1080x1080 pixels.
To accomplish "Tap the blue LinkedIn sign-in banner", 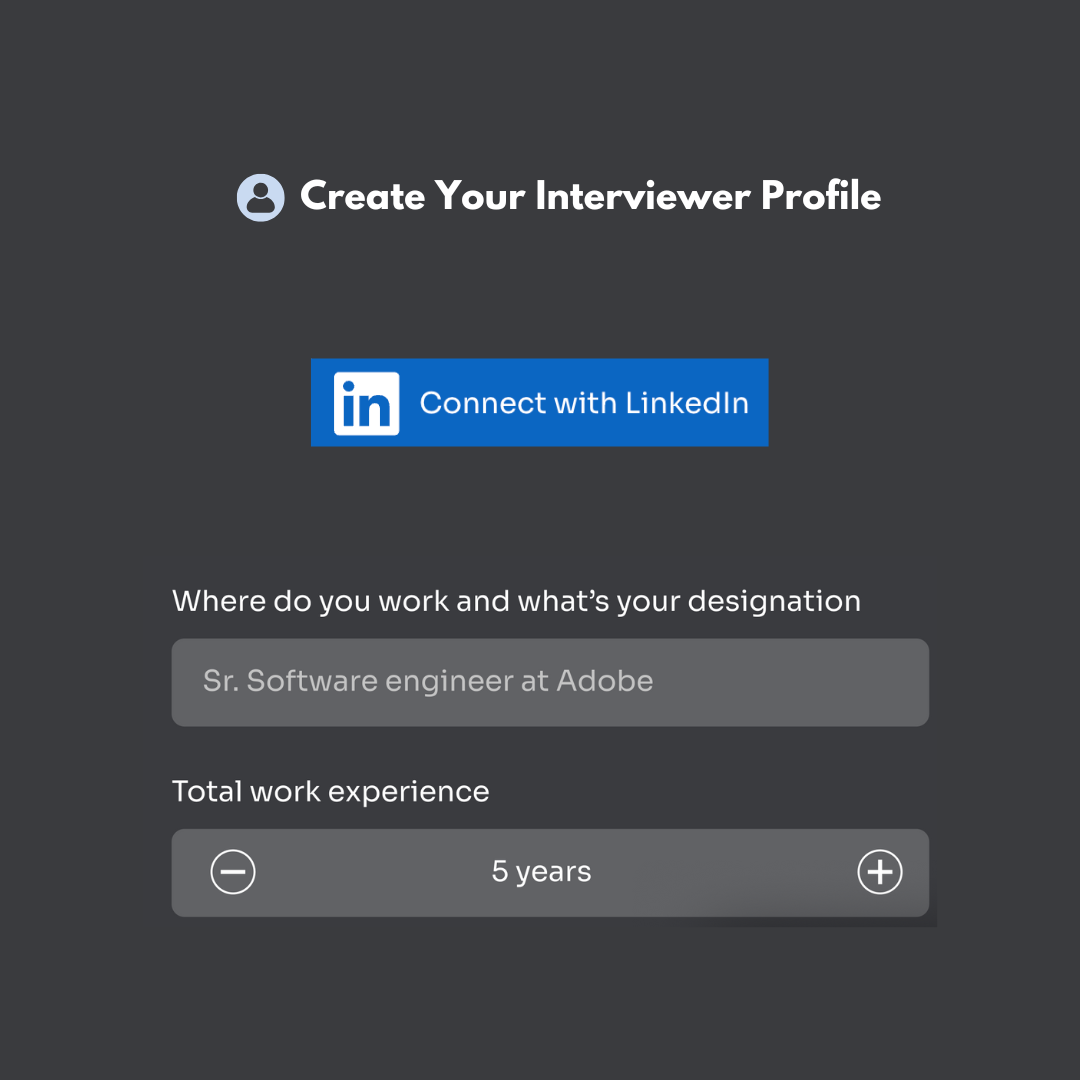I will (x=539, y=402).
